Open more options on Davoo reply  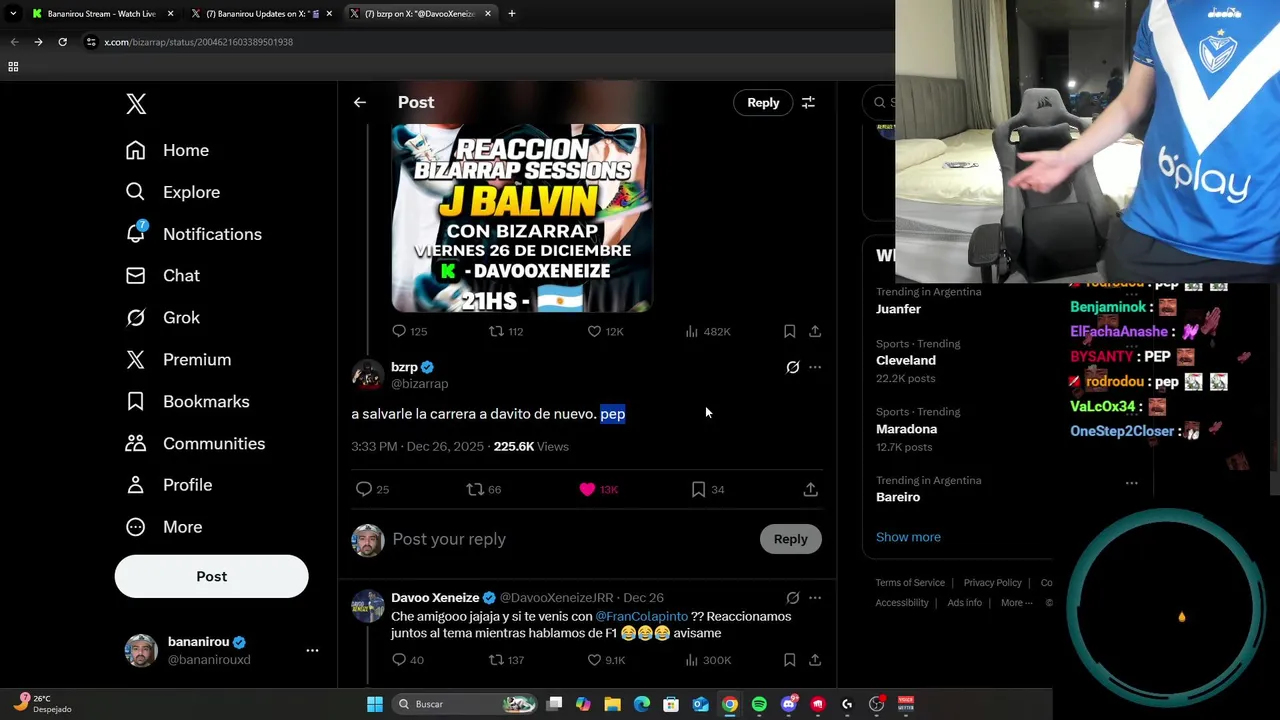click(x=815, y=598)
